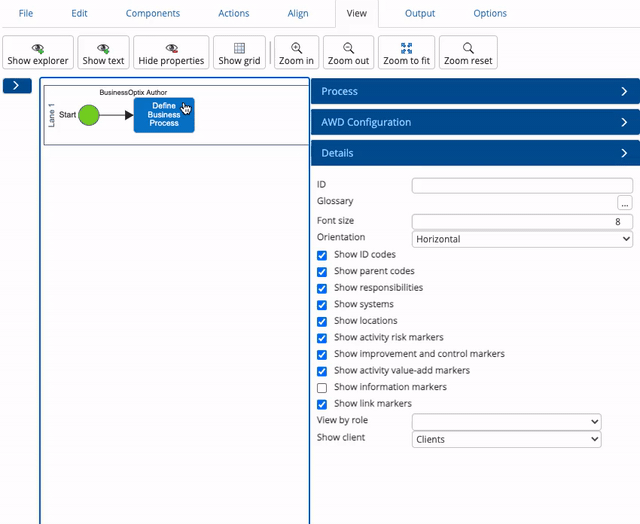Click the Zoom out magnifier
This screenshot has width=640, height=524.
click(348, 47)
